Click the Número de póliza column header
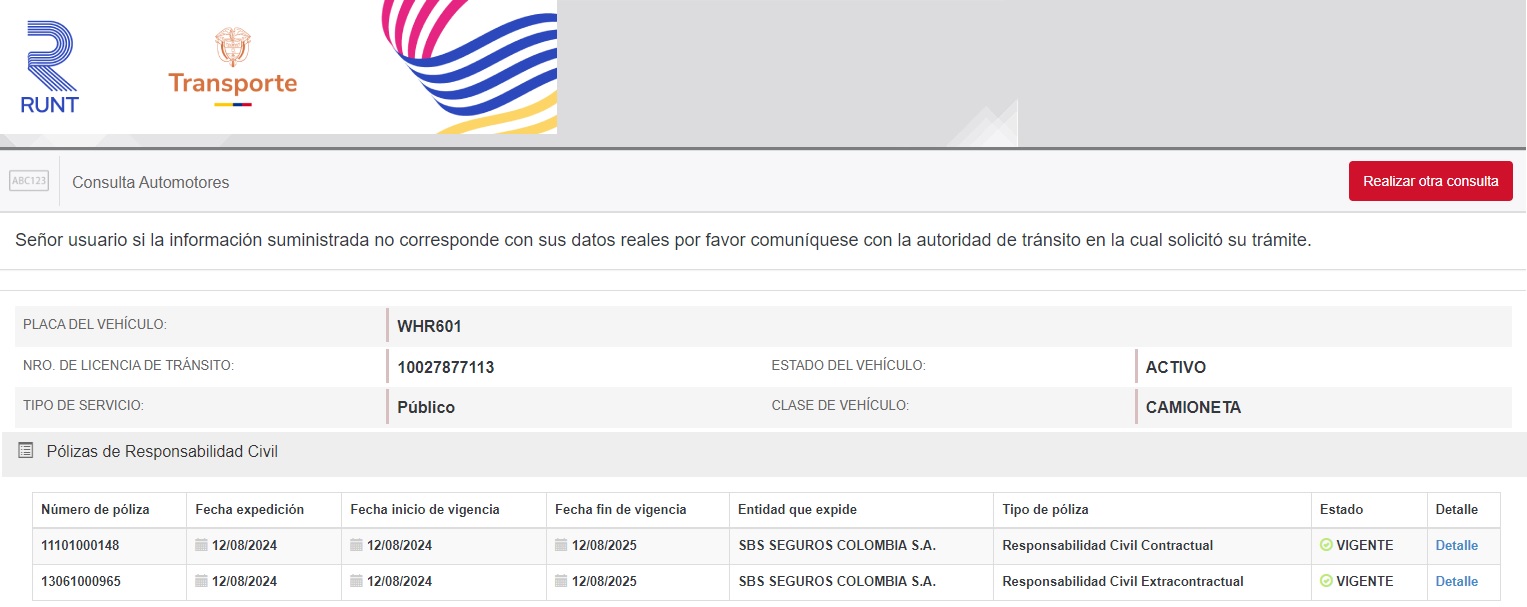Image resolution: width=1527 pixels, height=607 pixels. click(95, 510)
